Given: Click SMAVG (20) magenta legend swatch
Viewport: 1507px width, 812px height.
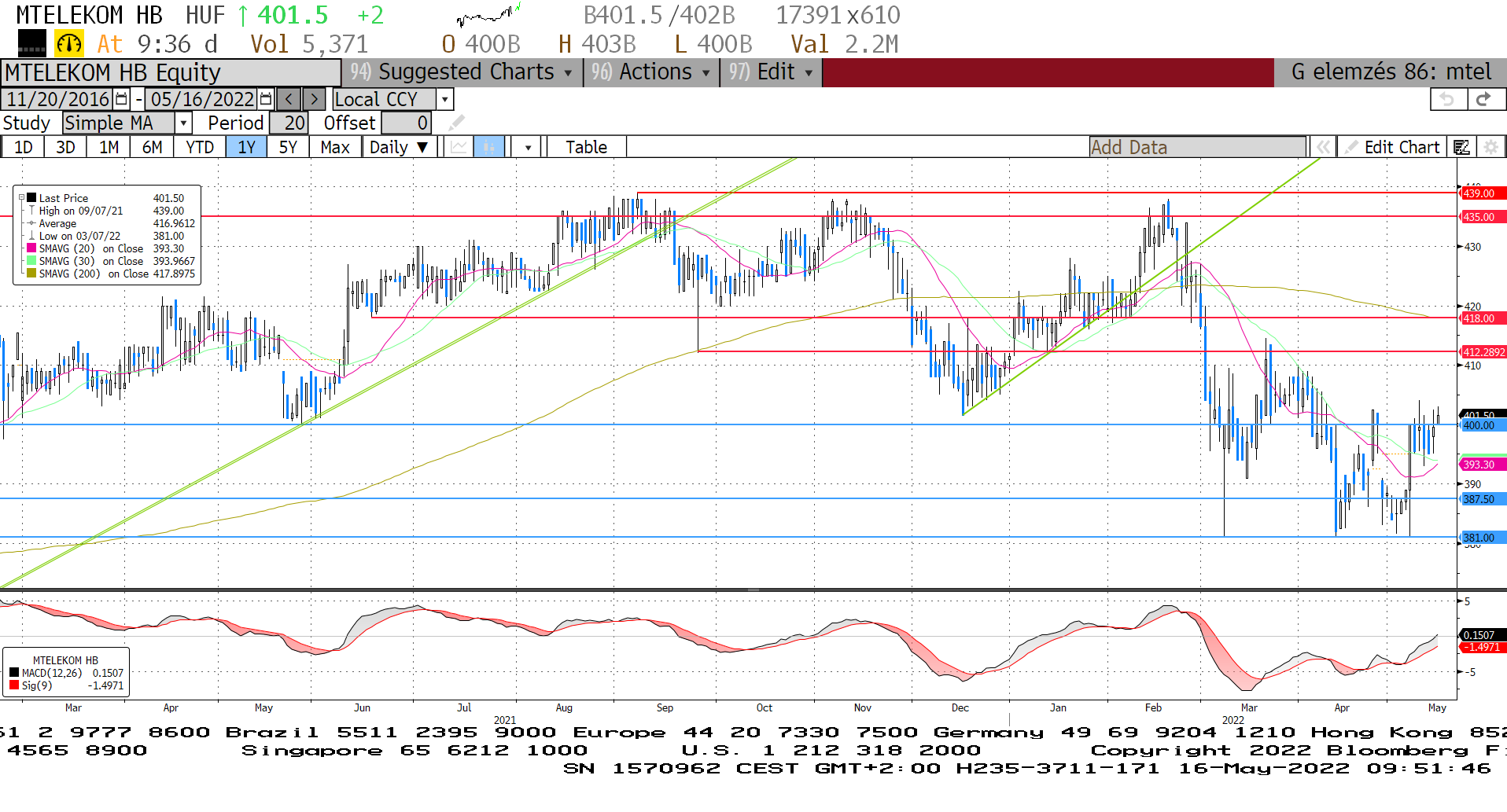Looking at the screenshot, I should click(31, 248).
